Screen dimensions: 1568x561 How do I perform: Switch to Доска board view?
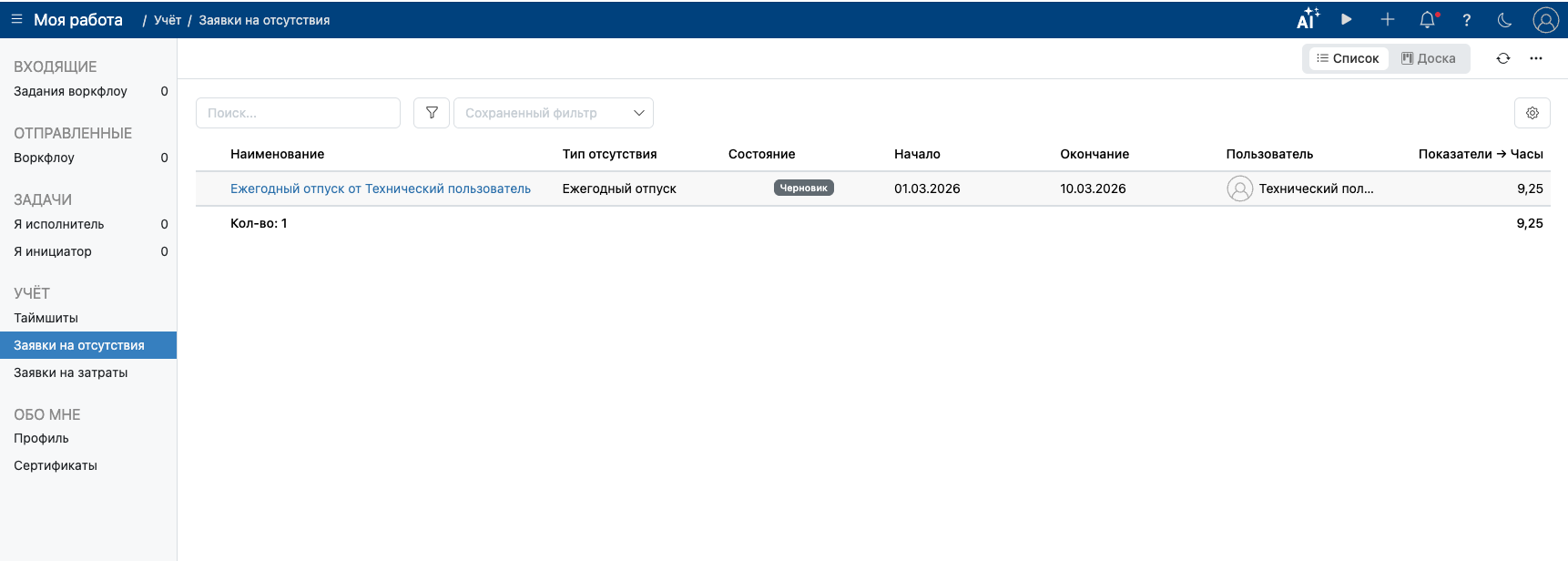1428,58
